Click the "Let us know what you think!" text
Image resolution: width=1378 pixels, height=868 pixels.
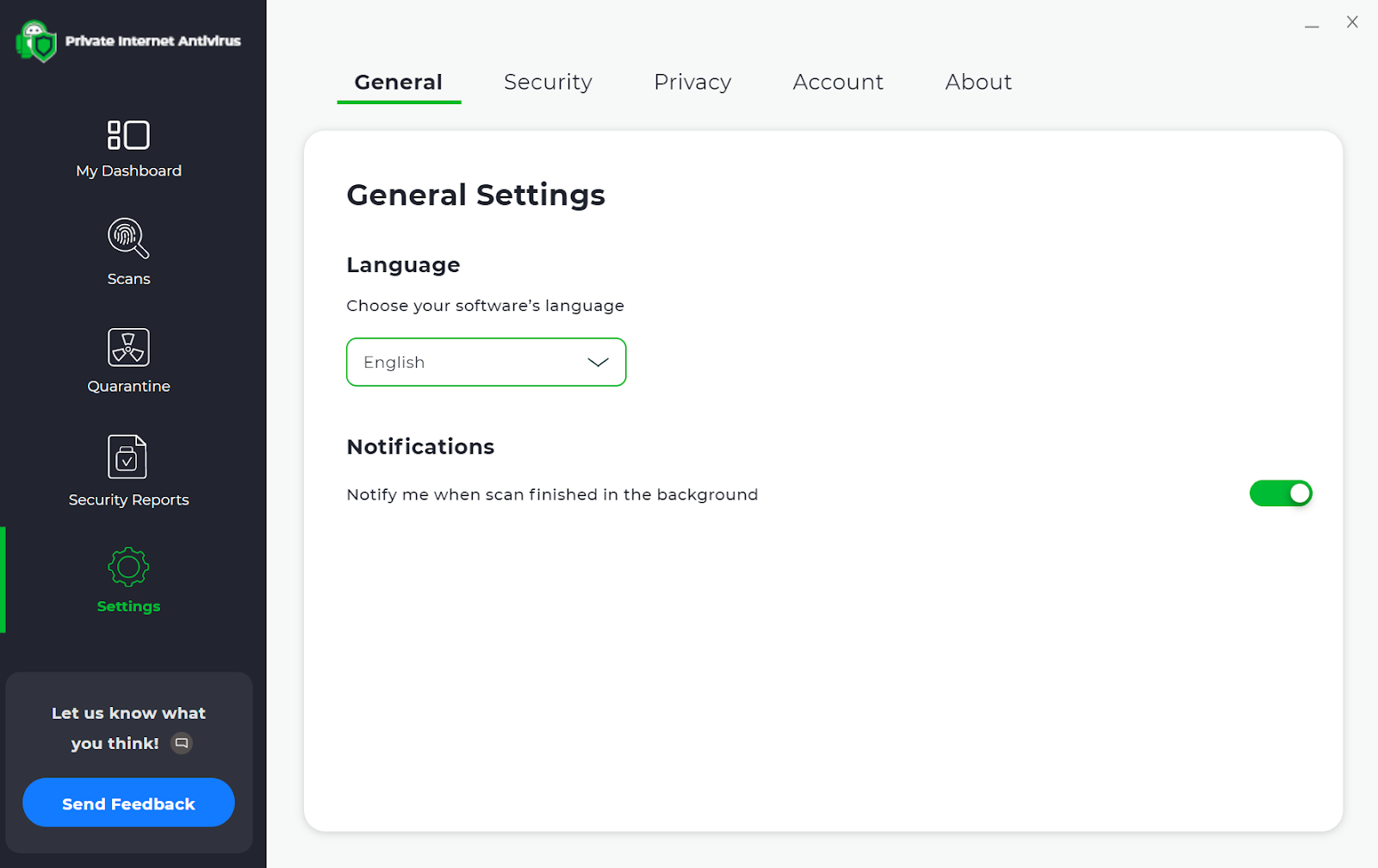coord(128,714)
